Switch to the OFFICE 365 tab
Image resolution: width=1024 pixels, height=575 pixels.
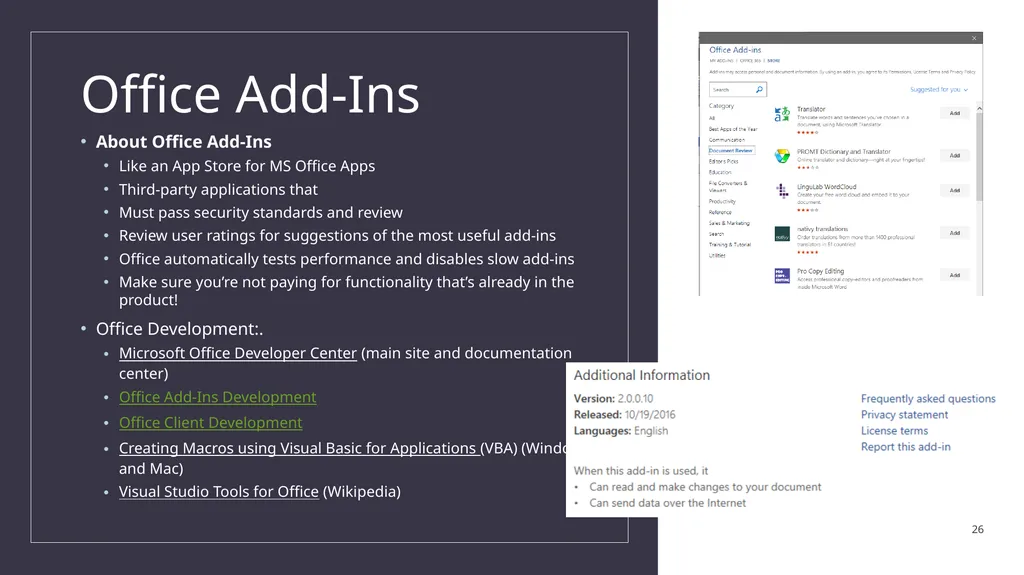coord(750,61)
